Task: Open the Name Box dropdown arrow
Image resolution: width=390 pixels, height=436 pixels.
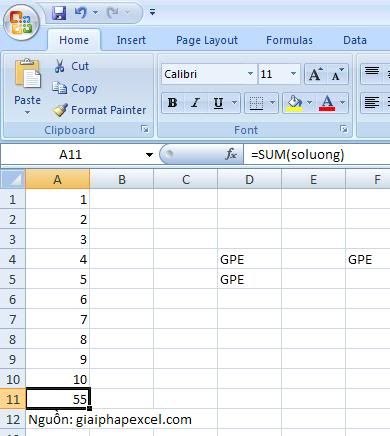Action: [149, 154]
